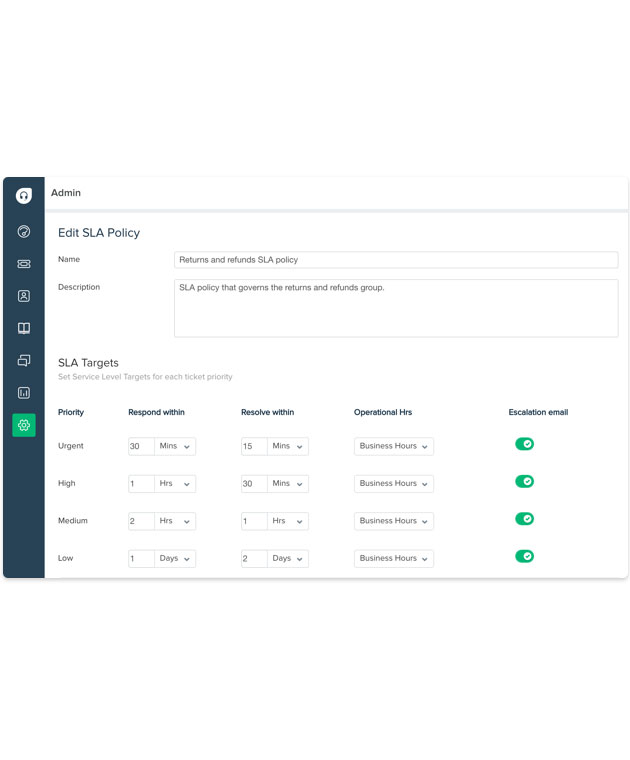Screen dimensions: 630x760
Task: Click Low resolve-within value field 2
Action: click(x=254, y=558)
